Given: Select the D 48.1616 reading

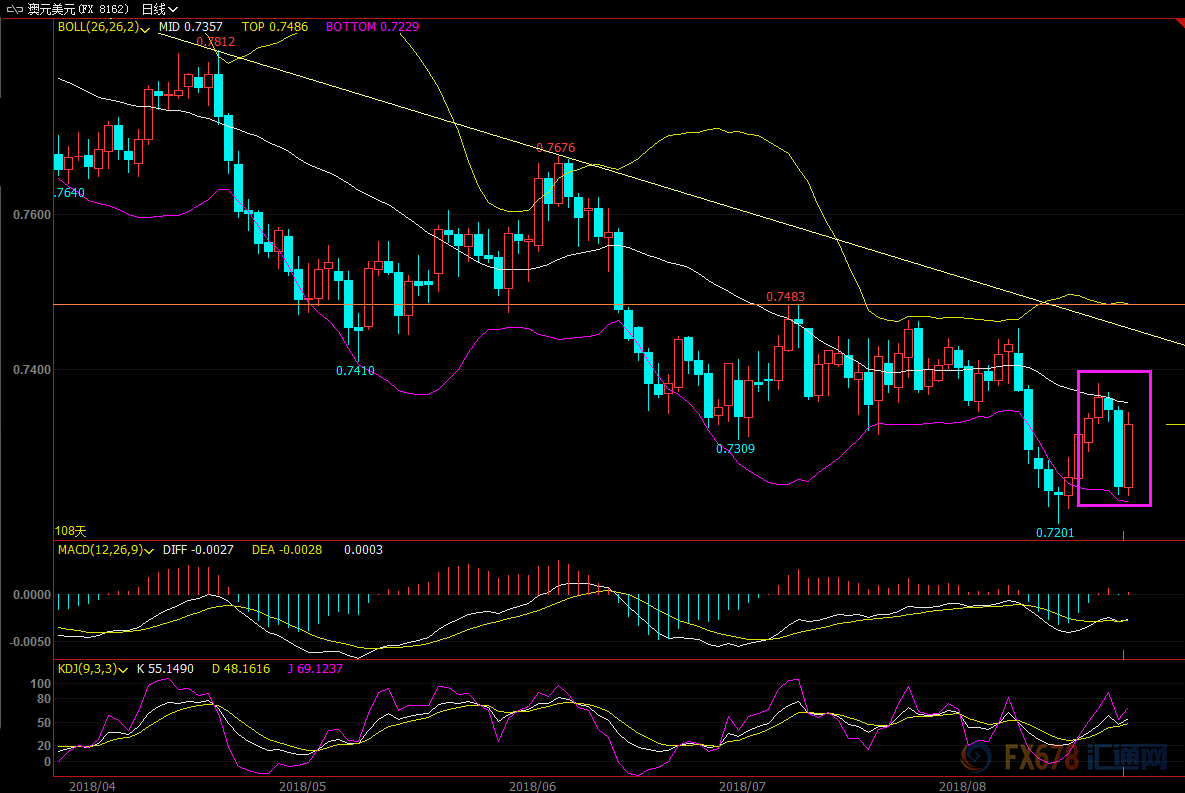Looking at the screenshot, I should click(240, 669).
